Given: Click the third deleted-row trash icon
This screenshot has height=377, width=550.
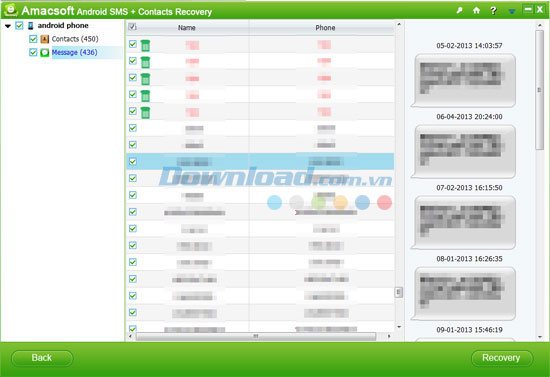Looking at the screenshot, I should tap(145, 79).
